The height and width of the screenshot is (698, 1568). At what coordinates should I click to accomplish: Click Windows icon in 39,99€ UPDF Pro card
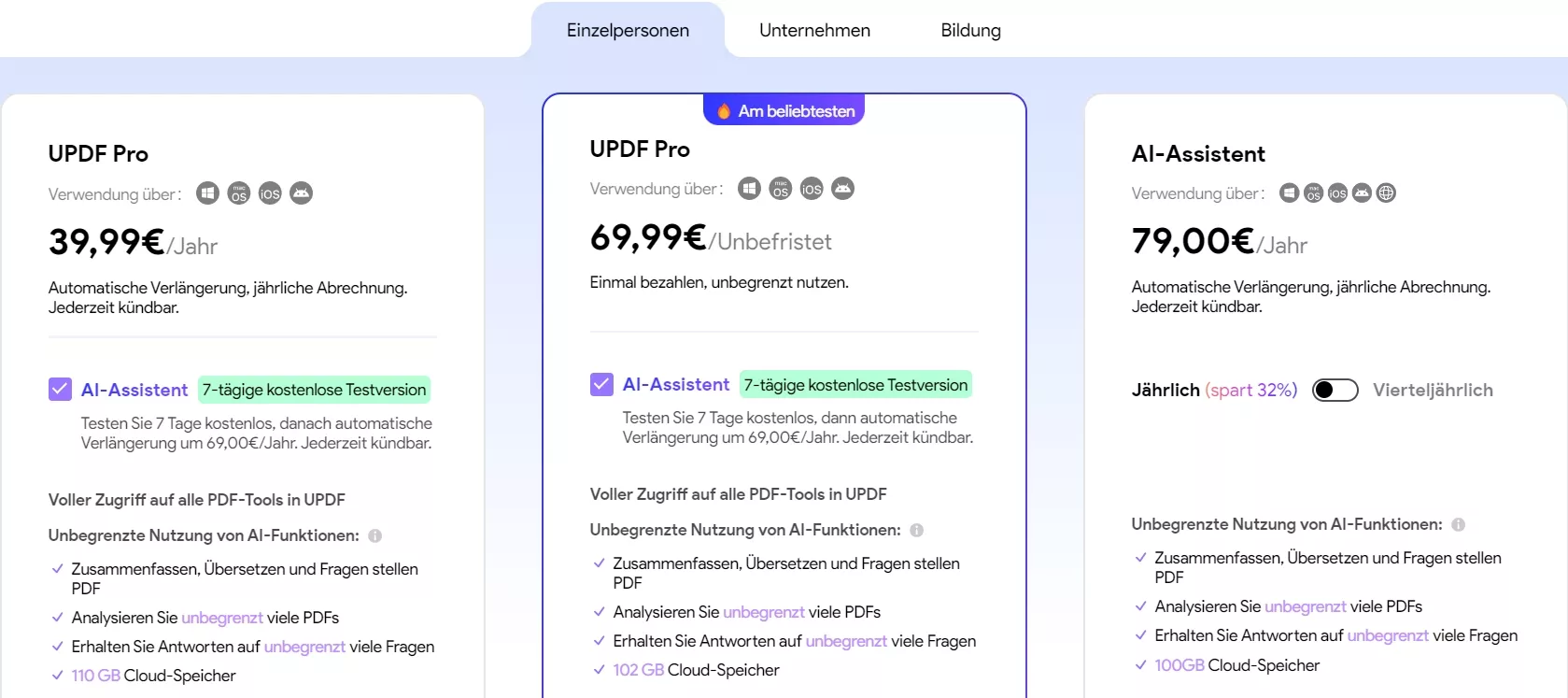207,193
